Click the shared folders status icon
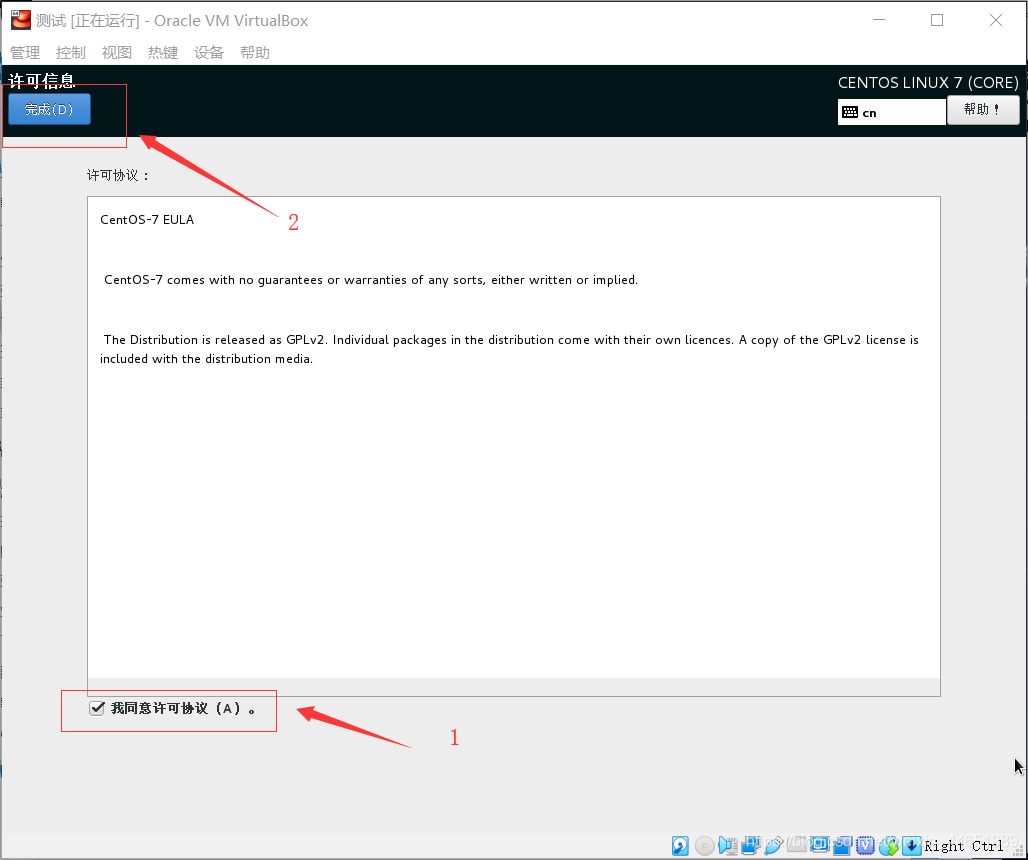Image resolution: width=1028 pixels, height=860 pixels. 797,844
